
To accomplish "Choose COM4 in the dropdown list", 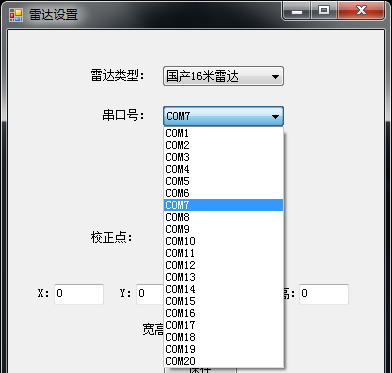I will [x=223, y=169].
